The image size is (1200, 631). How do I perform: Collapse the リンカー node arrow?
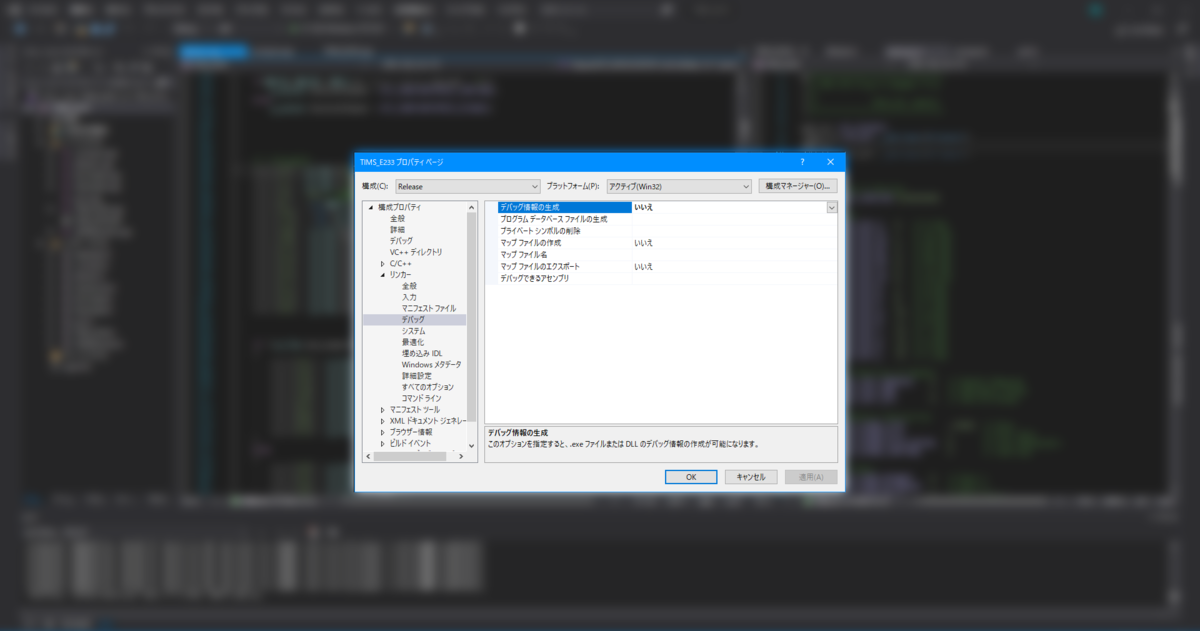coord(383,275)
